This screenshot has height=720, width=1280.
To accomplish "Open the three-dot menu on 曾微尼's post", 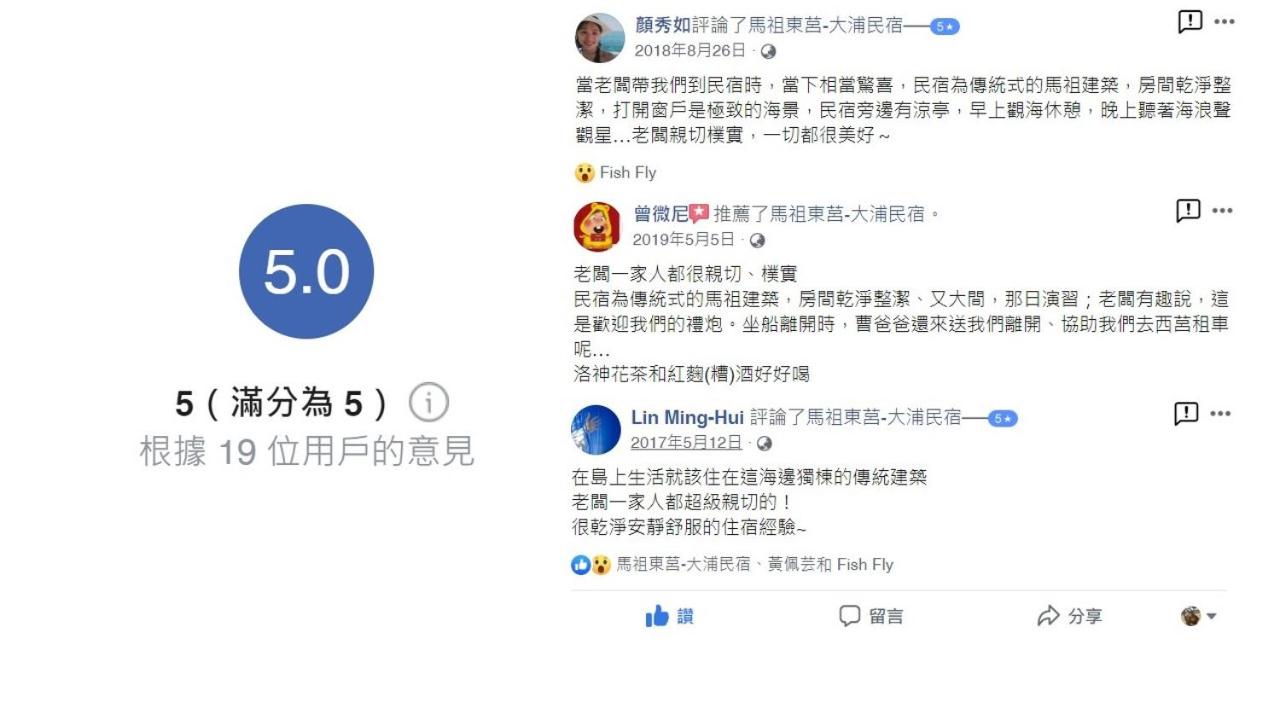I will click(1223, 211).
